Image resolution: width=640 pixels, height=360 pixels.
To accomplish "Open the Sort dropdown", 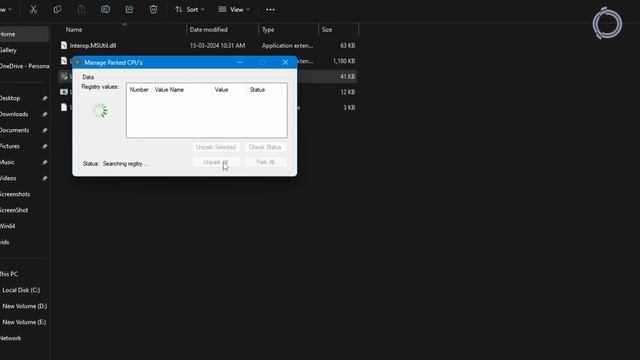I will (190, 9).
